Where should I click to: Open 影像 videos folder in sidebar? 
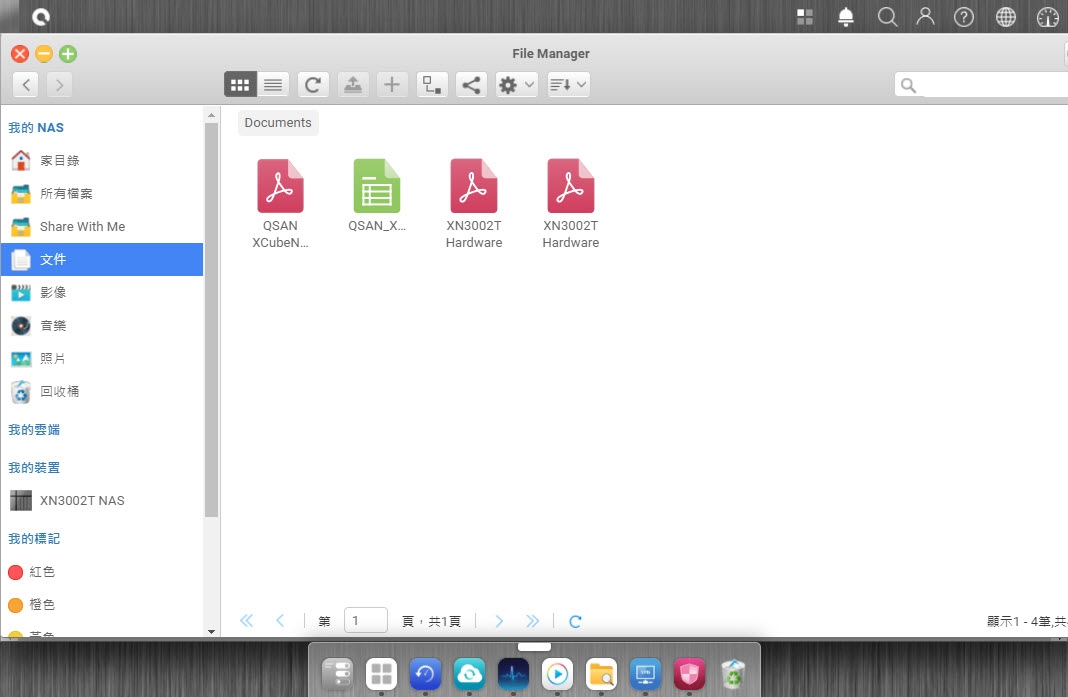(x=102, y=292)
